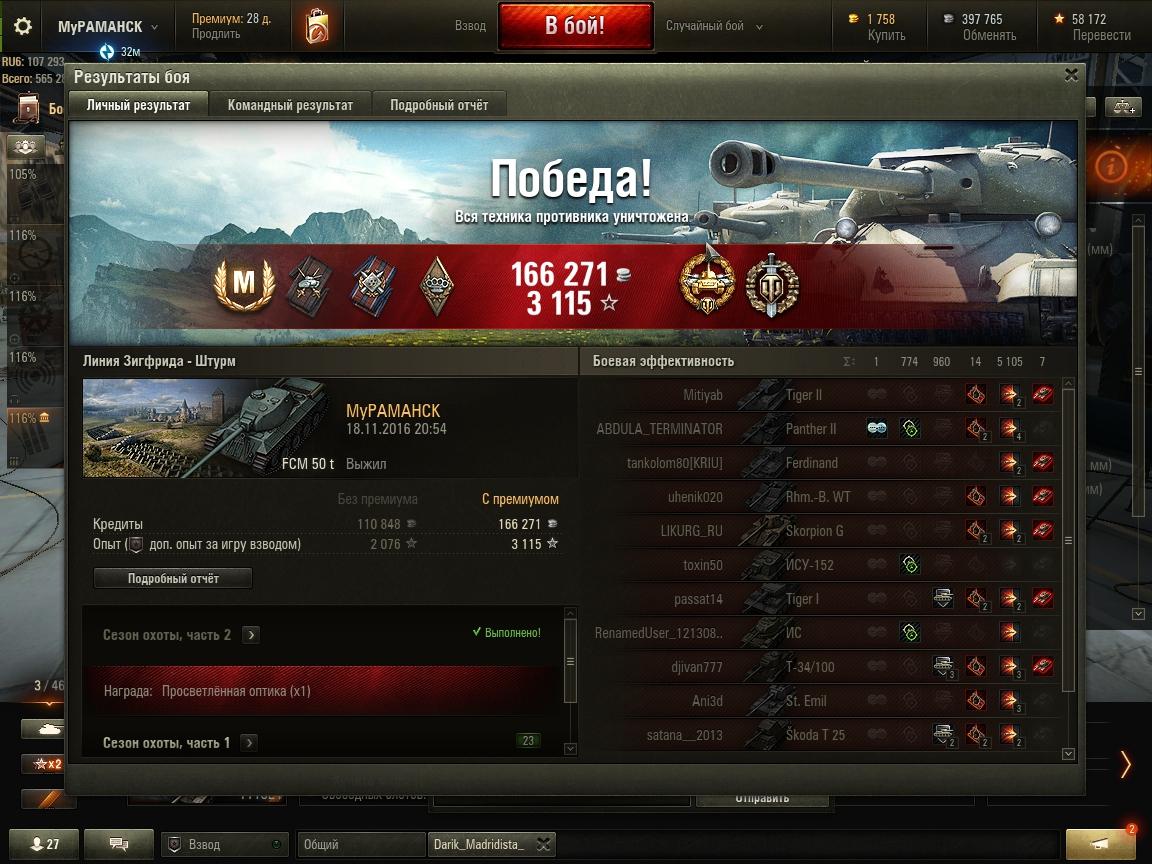Expand 'Сезон охоты, часть 2' mission arrow
The width and height of the screenshot is (1152, 864).
251,635
